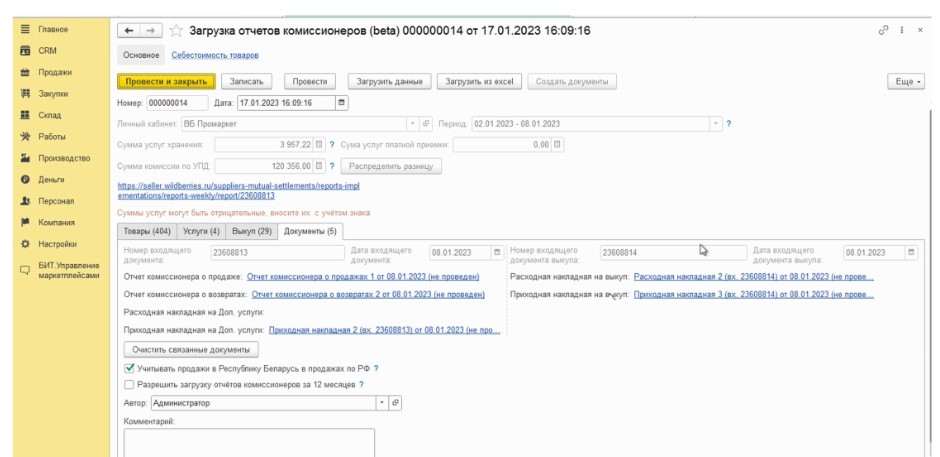Uncheck Учитывать продажи в Республику Беларусь
940x457 pixels.
pos(129,368)
